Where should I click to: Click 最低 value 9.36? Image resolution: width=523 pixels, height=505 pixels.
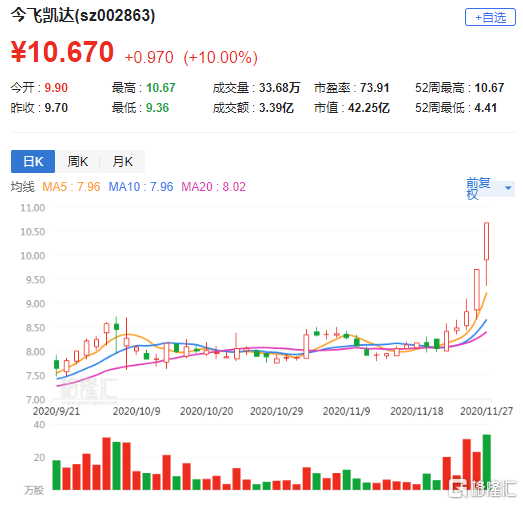click(x=157, y=108)
